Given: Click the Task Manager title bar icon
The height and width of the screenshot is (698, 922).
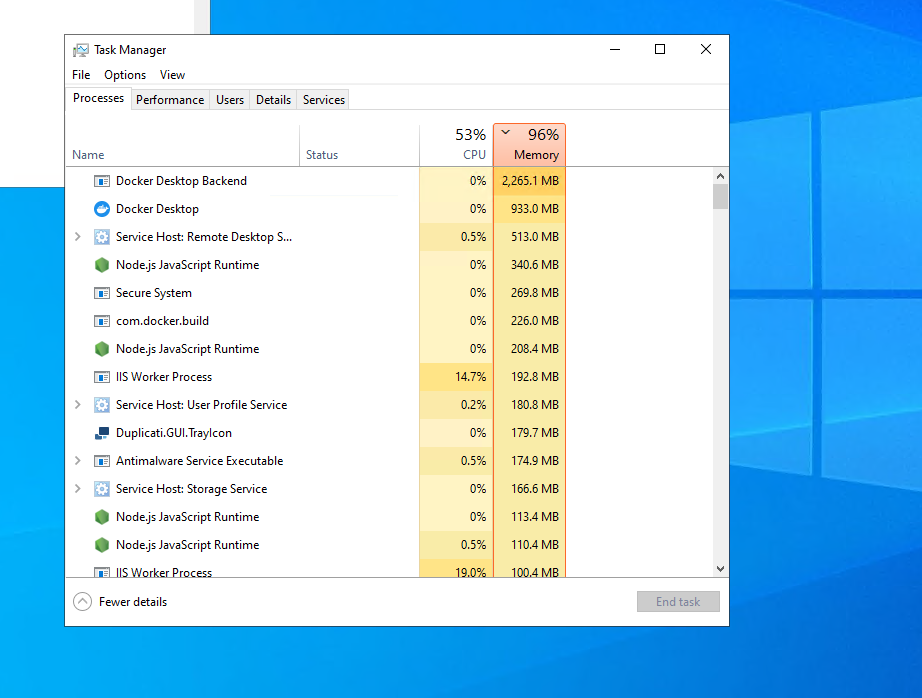Looking at the screenshot, I should [x=81, y=50].
